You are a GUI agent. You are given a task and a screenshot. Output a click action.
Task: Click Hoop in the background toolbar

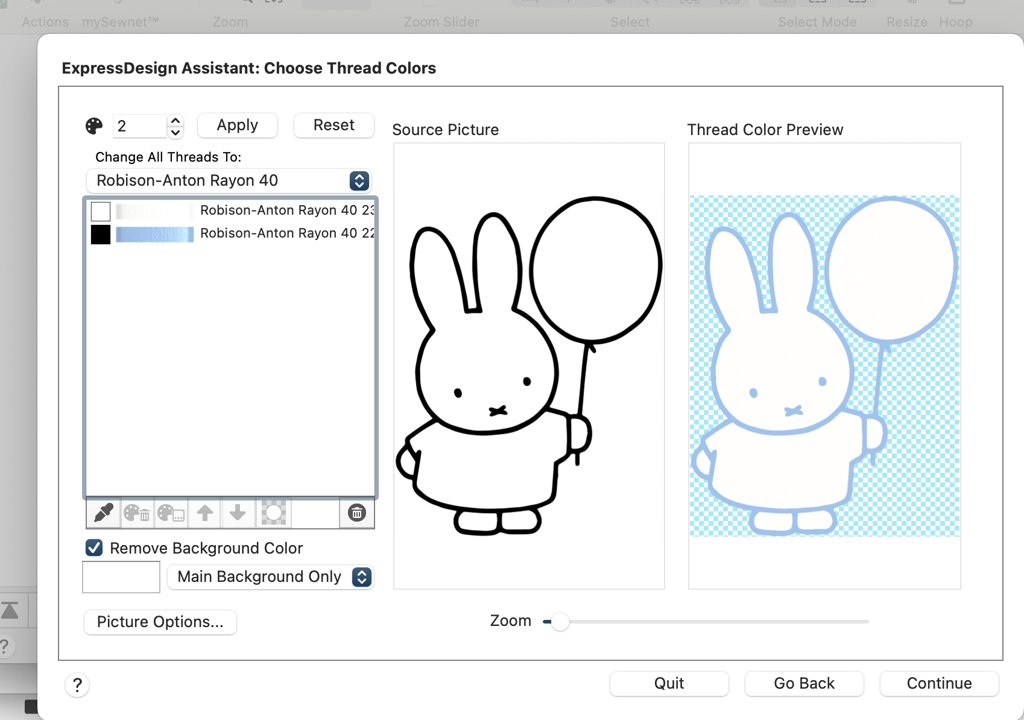click(x=955, y=22)
